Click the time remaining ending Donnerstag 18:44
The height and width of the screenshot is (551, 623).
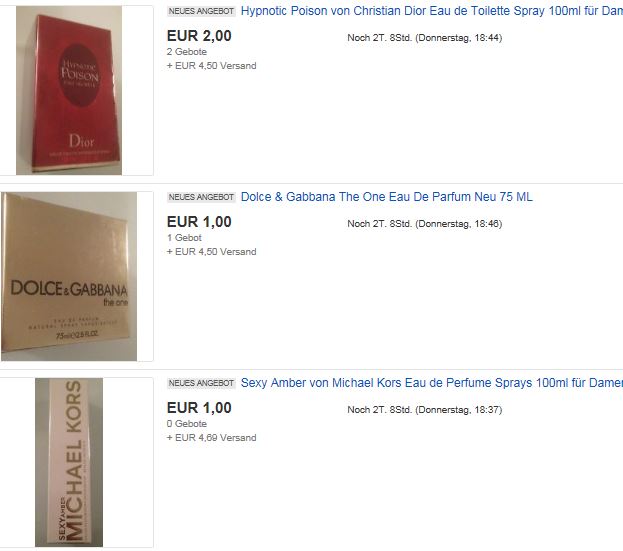click(425, 38)
